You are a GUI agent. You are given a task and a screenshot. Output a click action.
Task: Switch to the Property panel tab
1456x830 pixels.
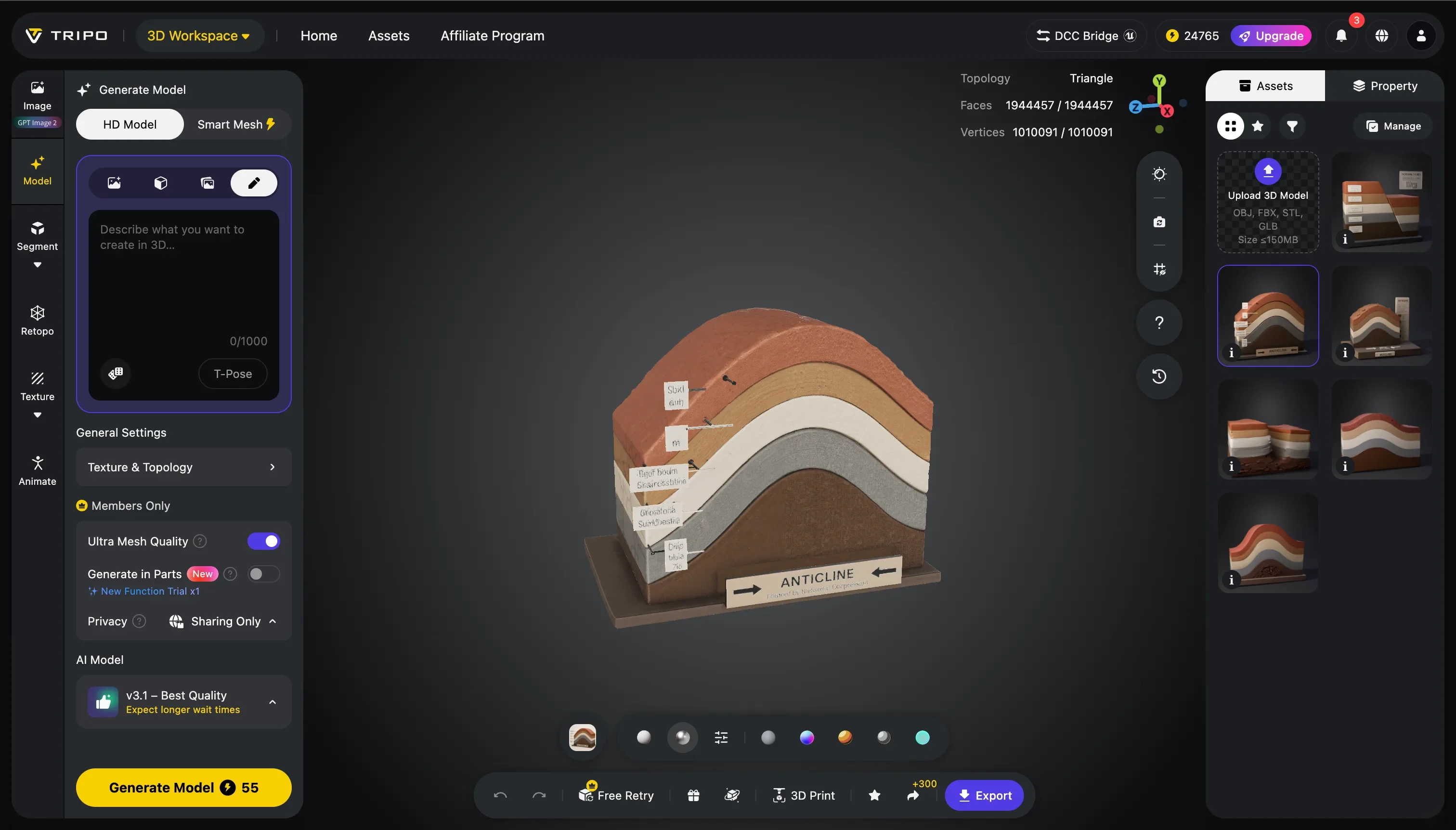click(1385, 86)
